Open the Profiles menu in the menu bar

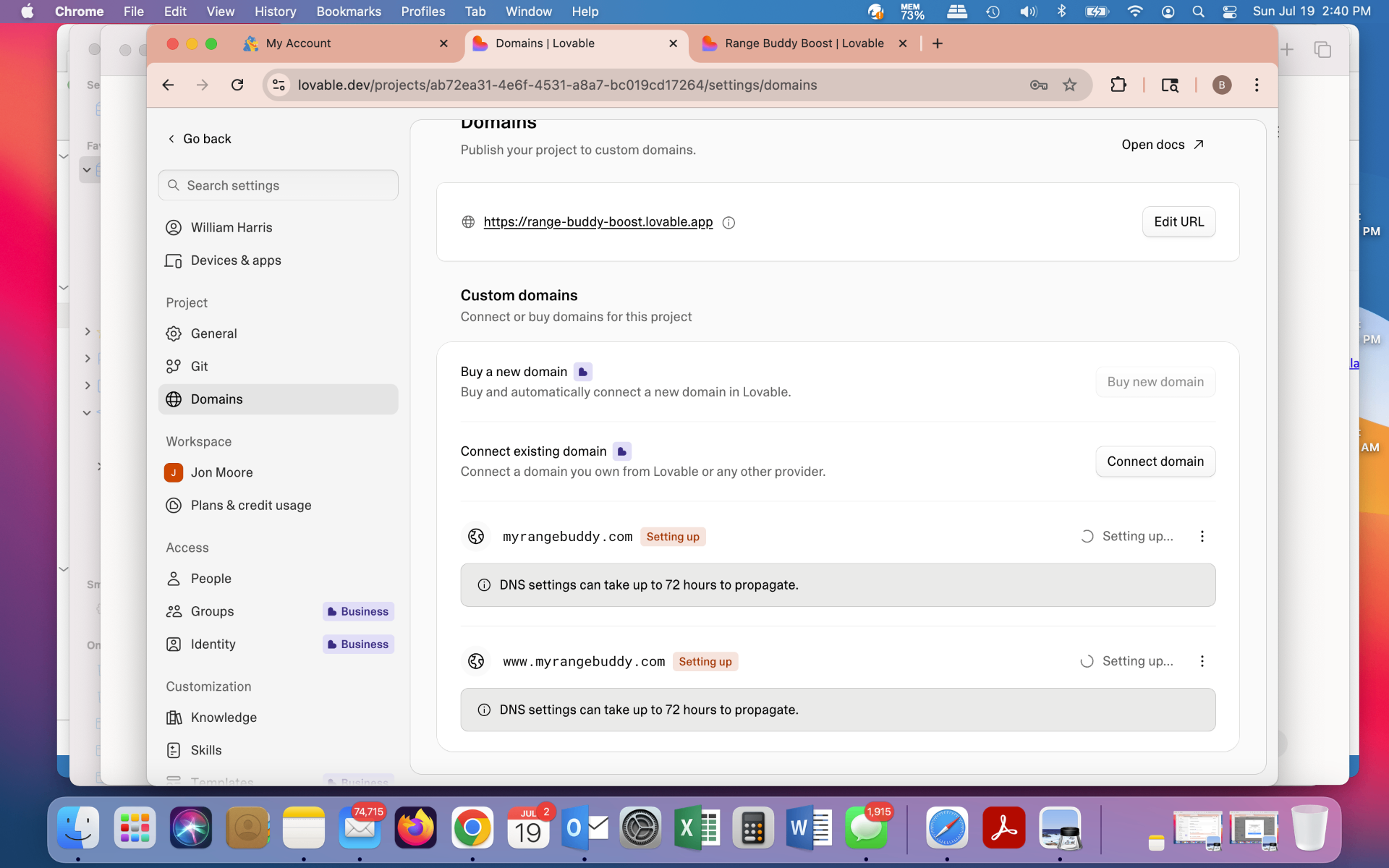(x=423, y=12)
